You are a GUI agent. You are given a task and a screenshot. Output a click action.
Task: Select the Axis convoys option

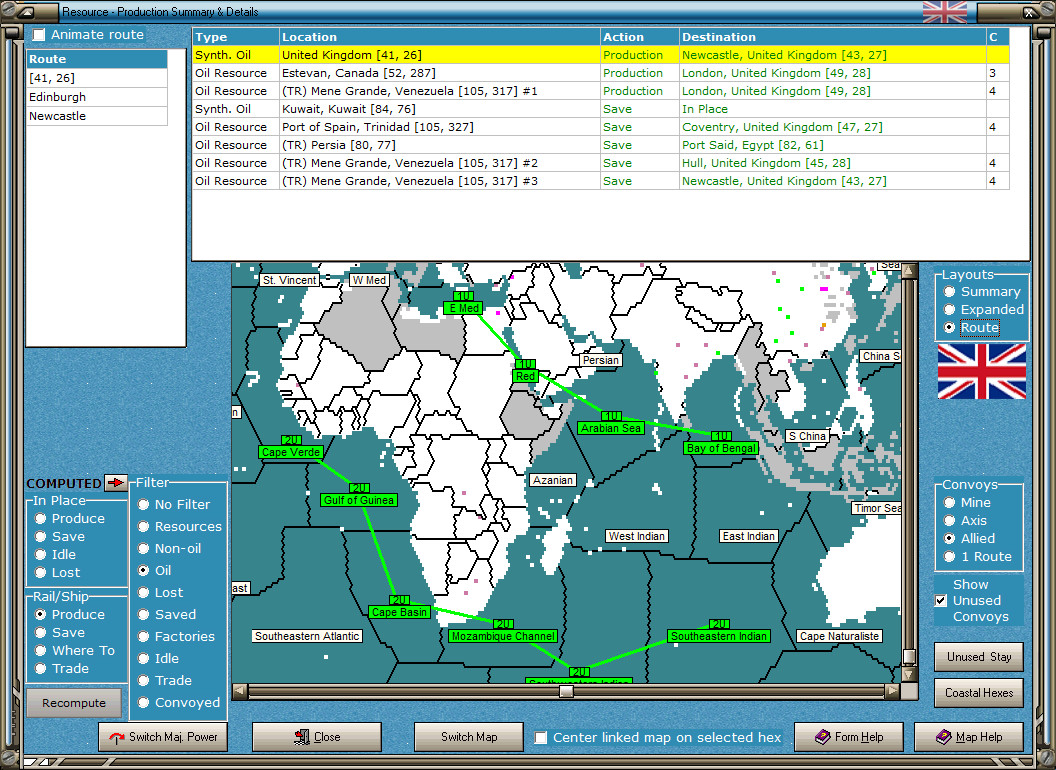tap(950, 521)
